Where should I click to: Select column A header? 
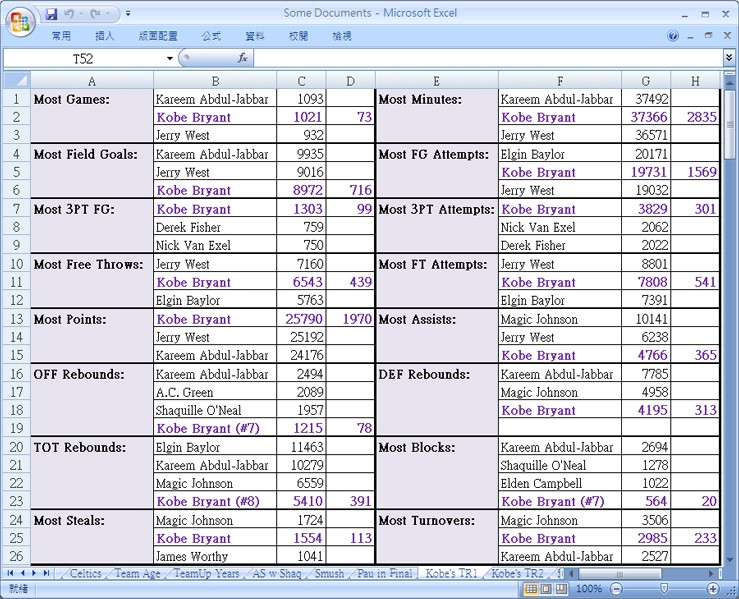[x=92, y=81]
